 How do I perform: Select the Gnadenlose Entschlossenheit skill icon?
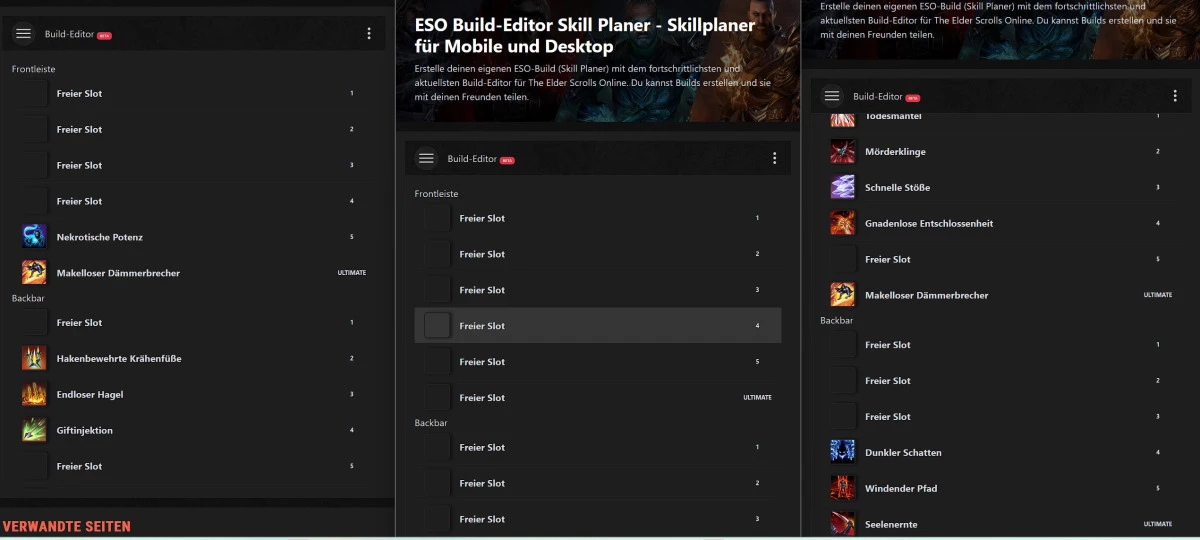click(842, 223)
